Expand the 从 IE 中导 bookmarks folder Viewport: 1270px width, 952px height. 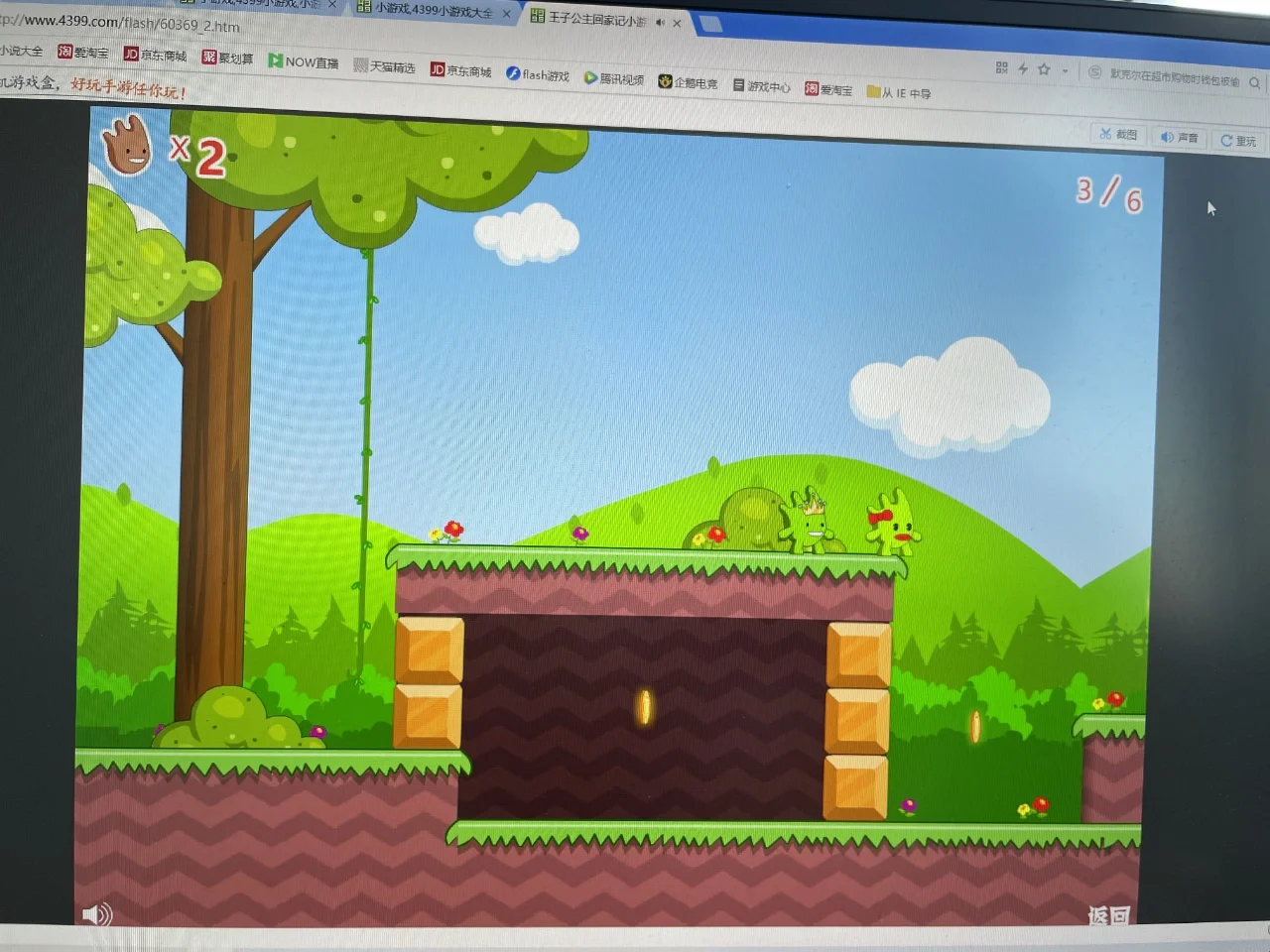point(899,92)
